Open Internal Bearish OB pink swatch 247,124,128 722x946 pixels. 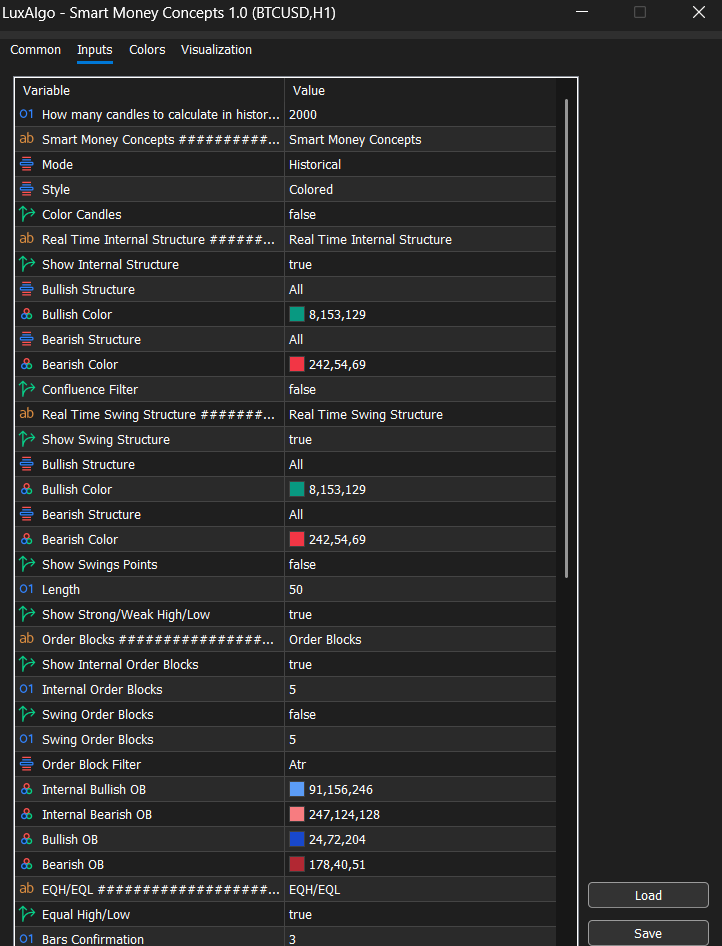297,814
